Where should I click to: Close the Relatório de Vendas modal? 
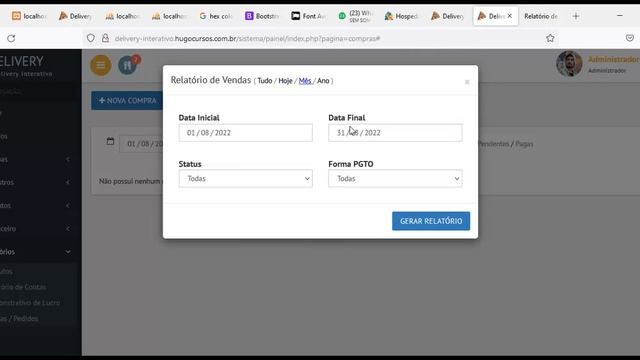(467, 82)
